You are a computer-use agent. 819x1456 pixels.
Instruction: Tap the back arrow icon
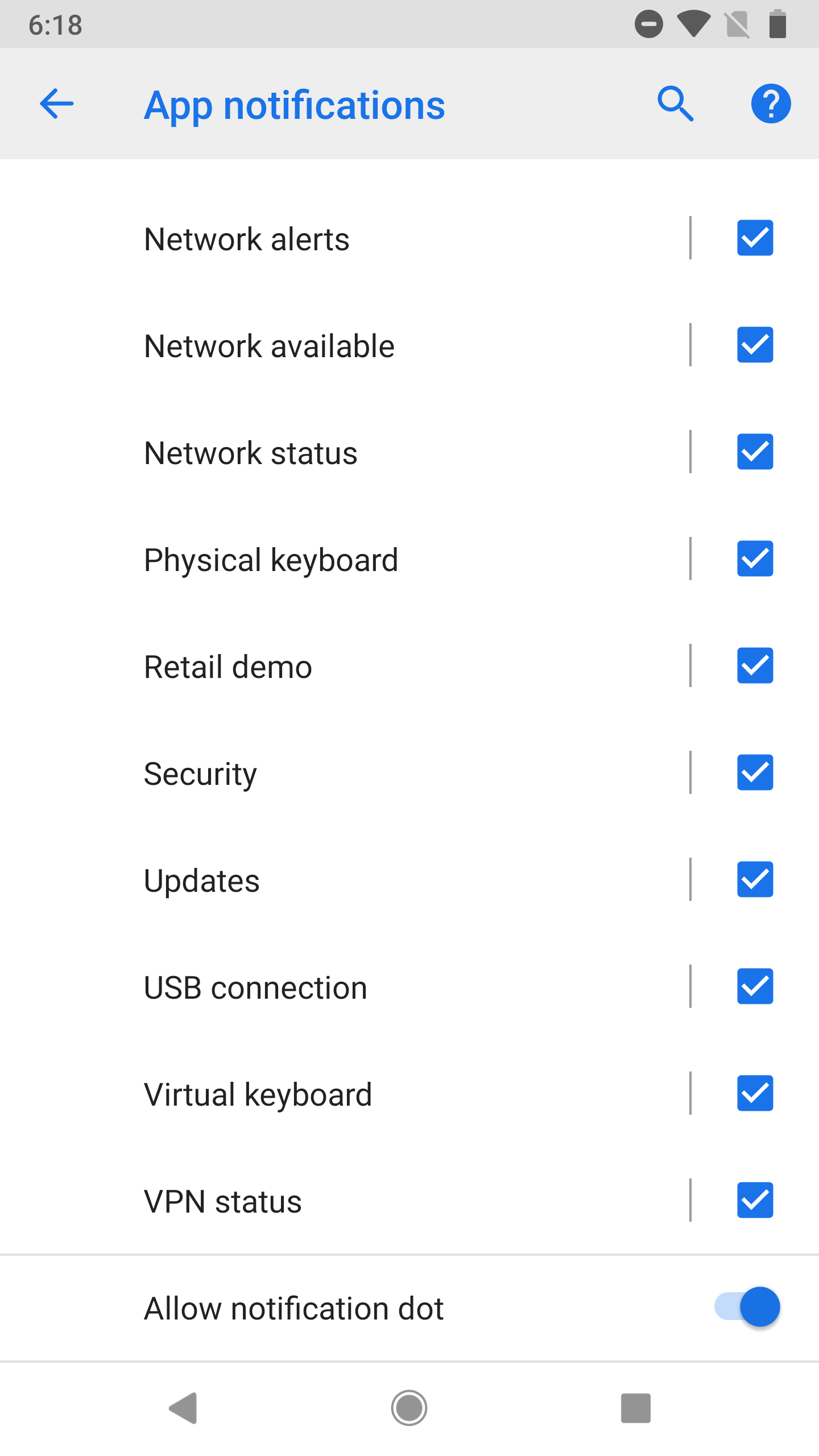point(57,104)
